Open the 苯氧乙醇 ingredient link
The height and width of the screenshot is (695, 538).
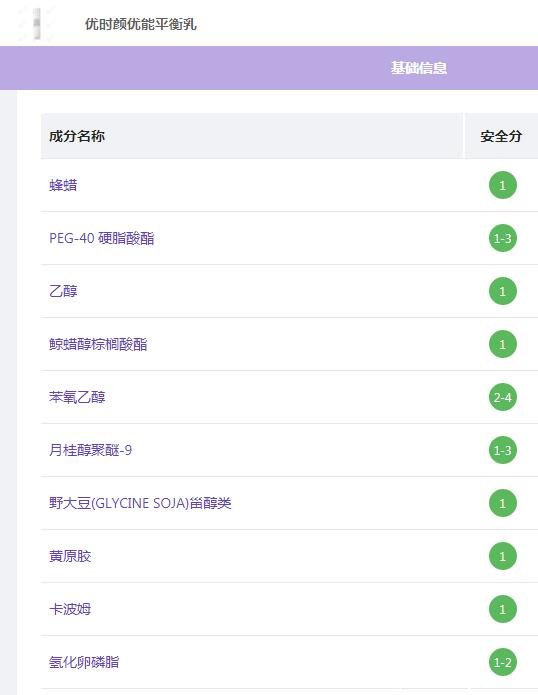coord(77,397)
